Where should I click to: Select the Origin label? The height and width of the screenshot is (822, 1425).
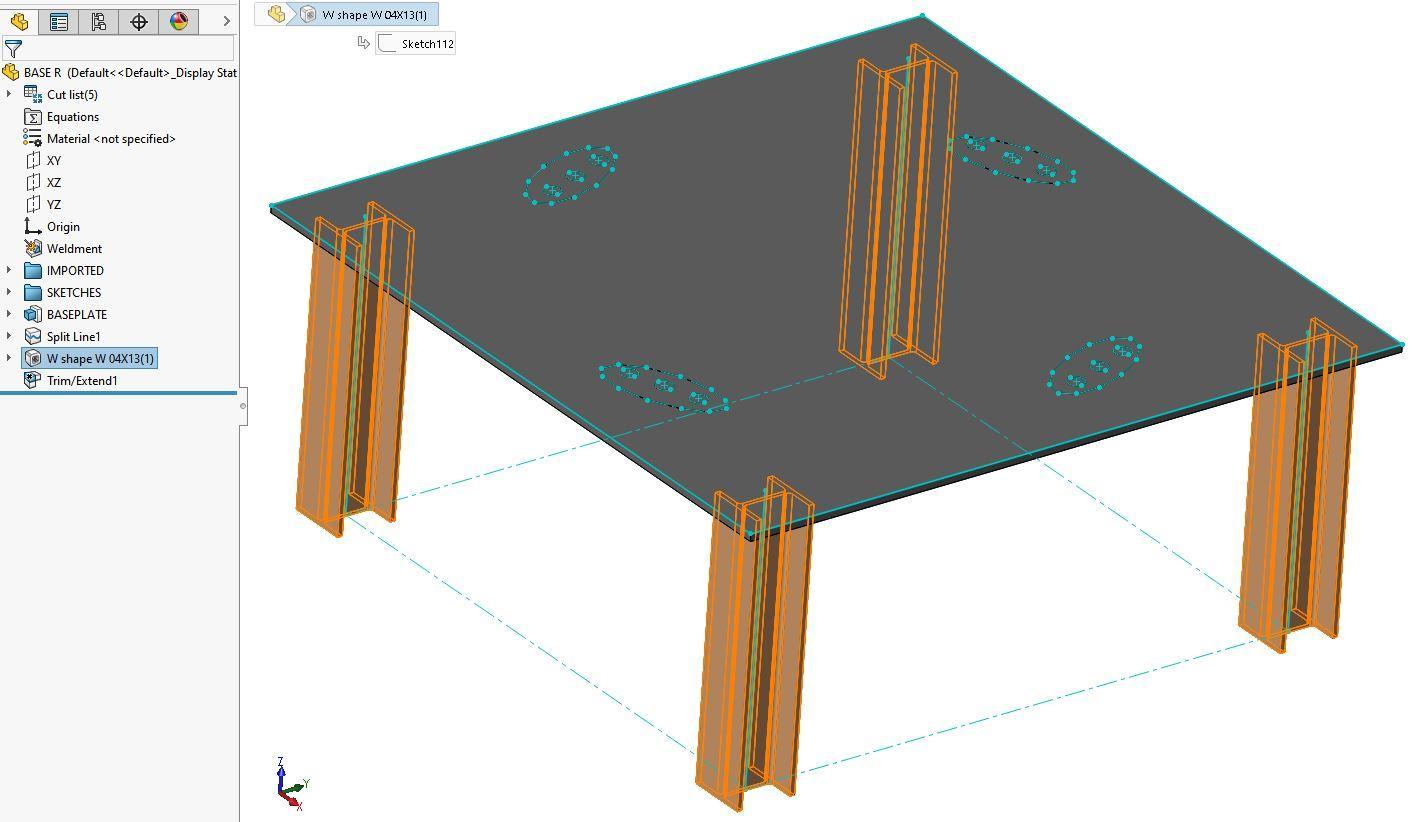[63, 226]
